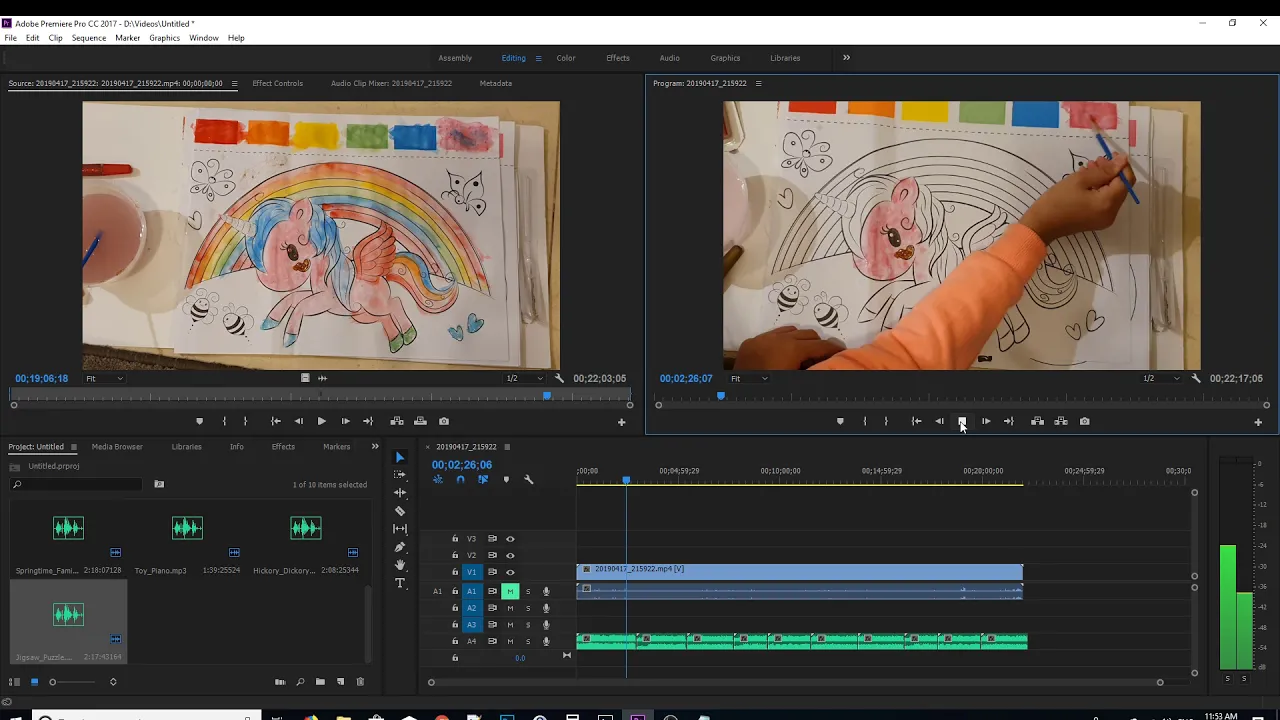Click 20190417_215922.mp4 video clip on V1
The image size is (1280, 720).
800,572
